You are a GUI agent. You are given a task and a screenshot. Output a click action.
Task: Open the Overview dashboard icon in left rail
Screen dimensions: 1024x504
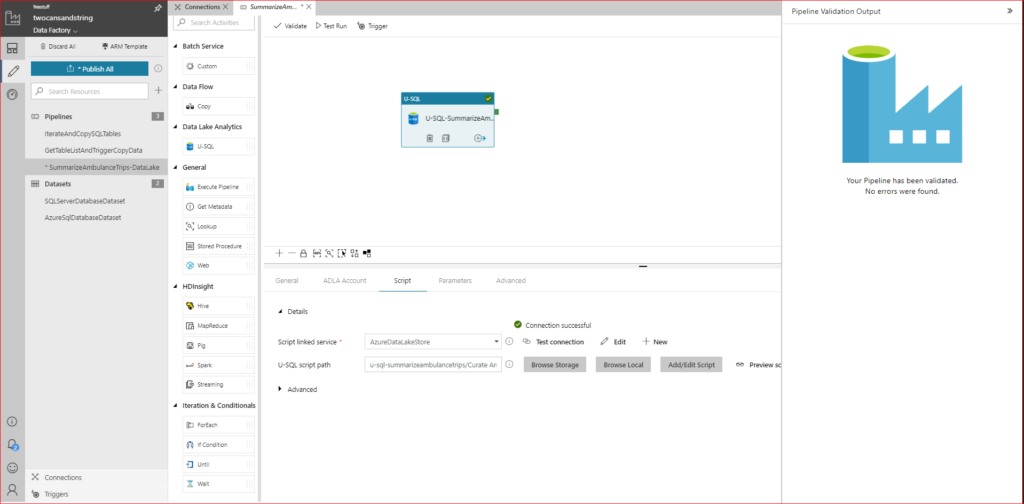tap(12, 48)
